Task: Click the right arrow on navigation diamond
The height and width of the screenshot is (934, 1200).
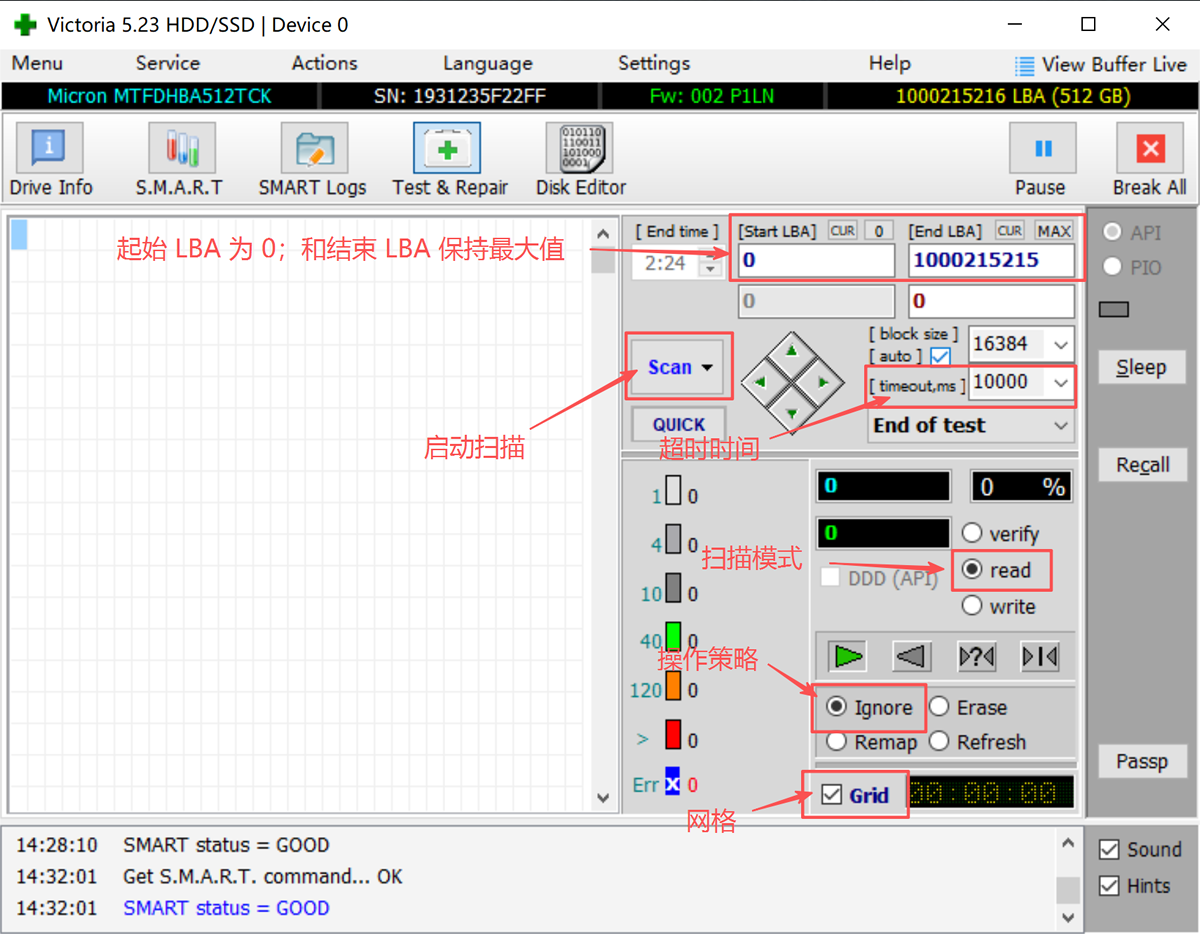Action: tap(822, 382)
